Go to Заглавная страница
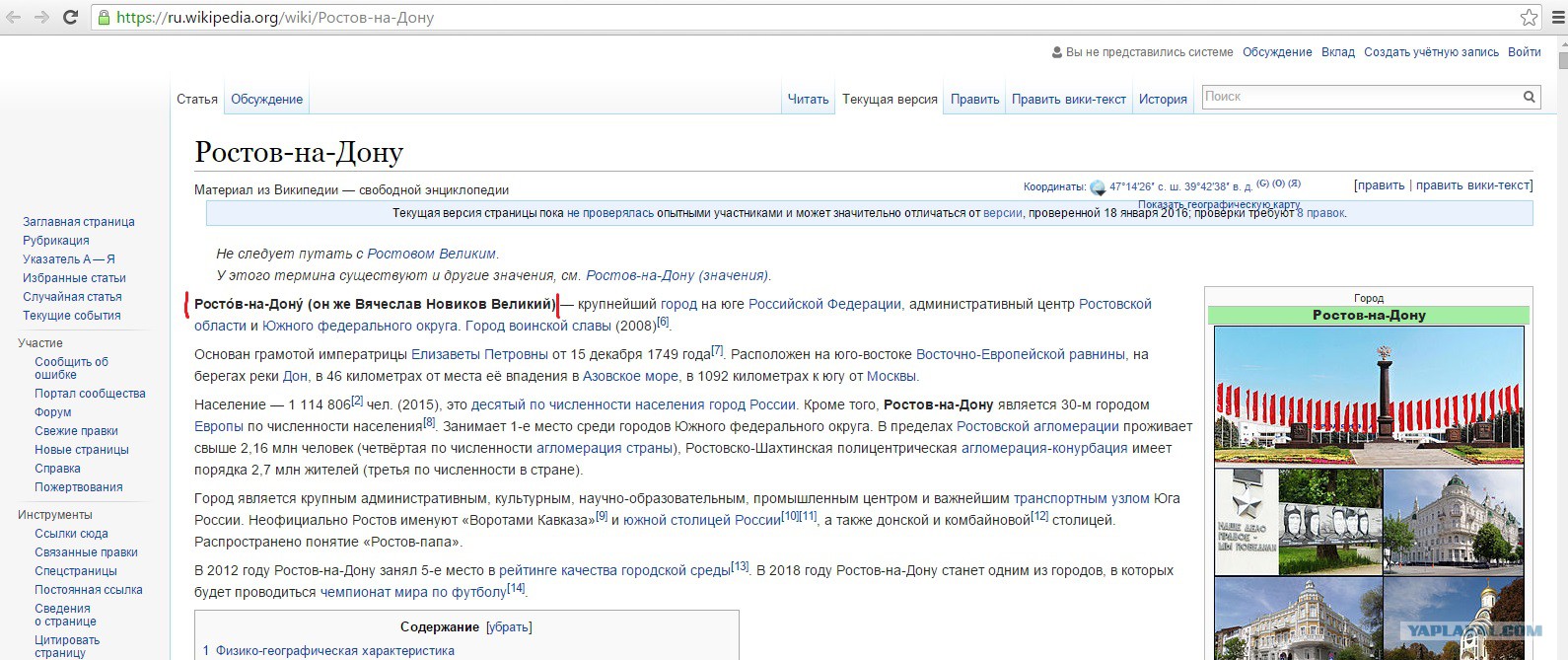This screenshot has width=1568, height=660. tap(79, 222)
